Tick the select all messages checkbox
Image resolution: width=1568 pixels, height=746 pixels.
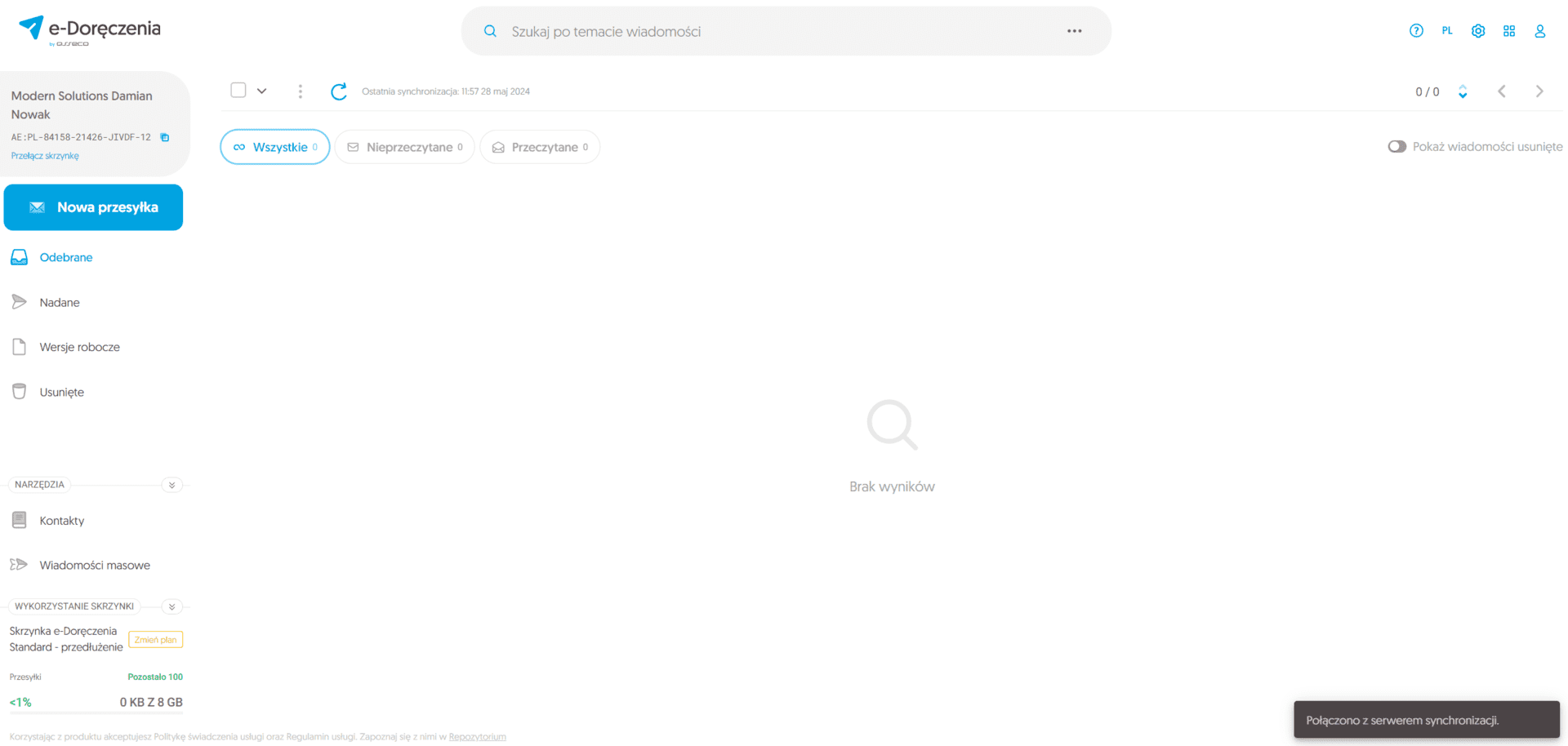(238, 90)
